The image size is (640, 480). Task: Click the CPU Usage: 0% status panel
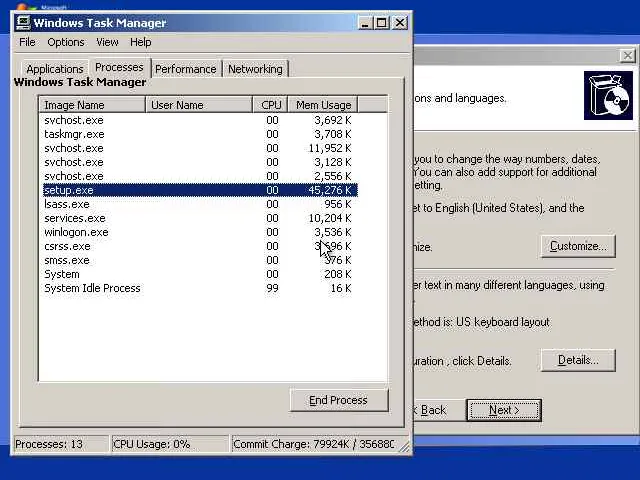click(x=170, y=444)
